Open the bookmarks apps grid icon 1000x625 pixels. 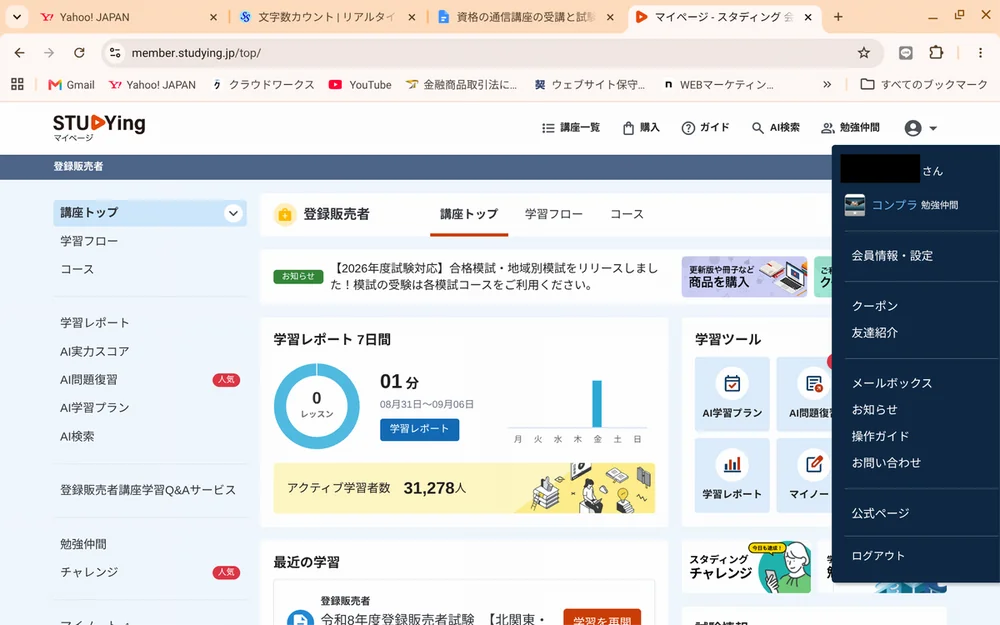(17, 84)
